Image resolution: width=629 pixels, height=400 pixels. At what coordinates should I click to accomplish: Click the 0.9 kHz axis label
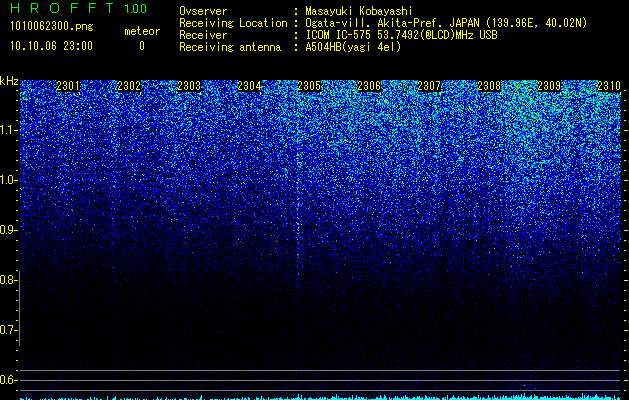pyautogui.click(x=8, y=230)
